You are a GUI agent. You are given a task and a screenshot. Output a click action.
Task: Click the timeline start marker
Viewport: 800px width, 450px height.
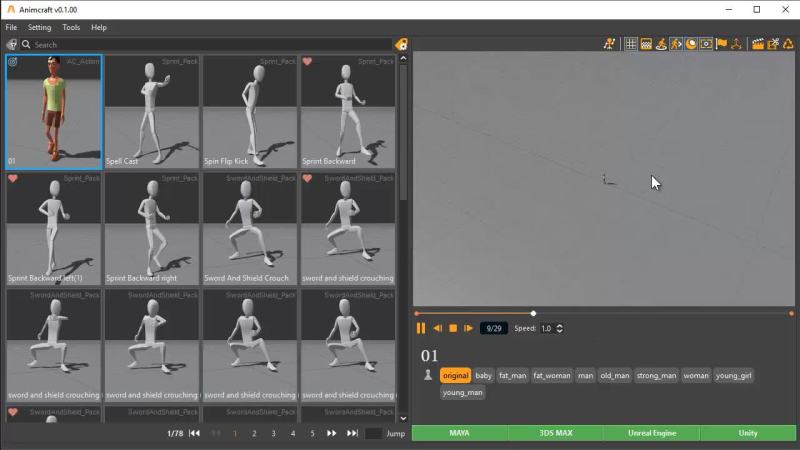(417, 313)
